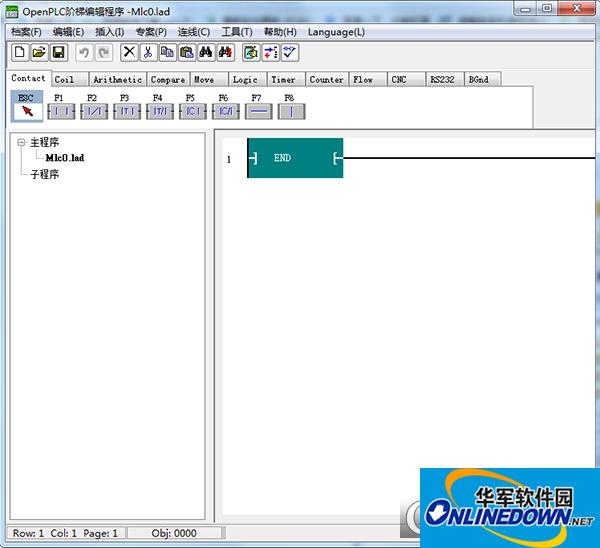600x548 pixels.
Task: Collapse the 主程序 tree node
Action: click(21, 143)
